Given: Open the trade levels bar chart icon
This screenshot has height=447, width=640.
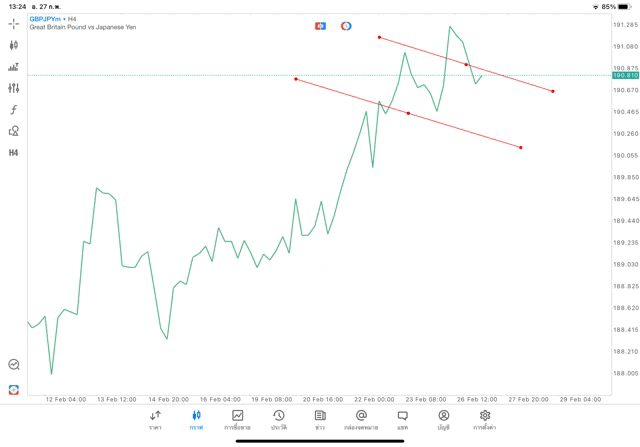Looking at the screenshot, I should coord(14,67).
